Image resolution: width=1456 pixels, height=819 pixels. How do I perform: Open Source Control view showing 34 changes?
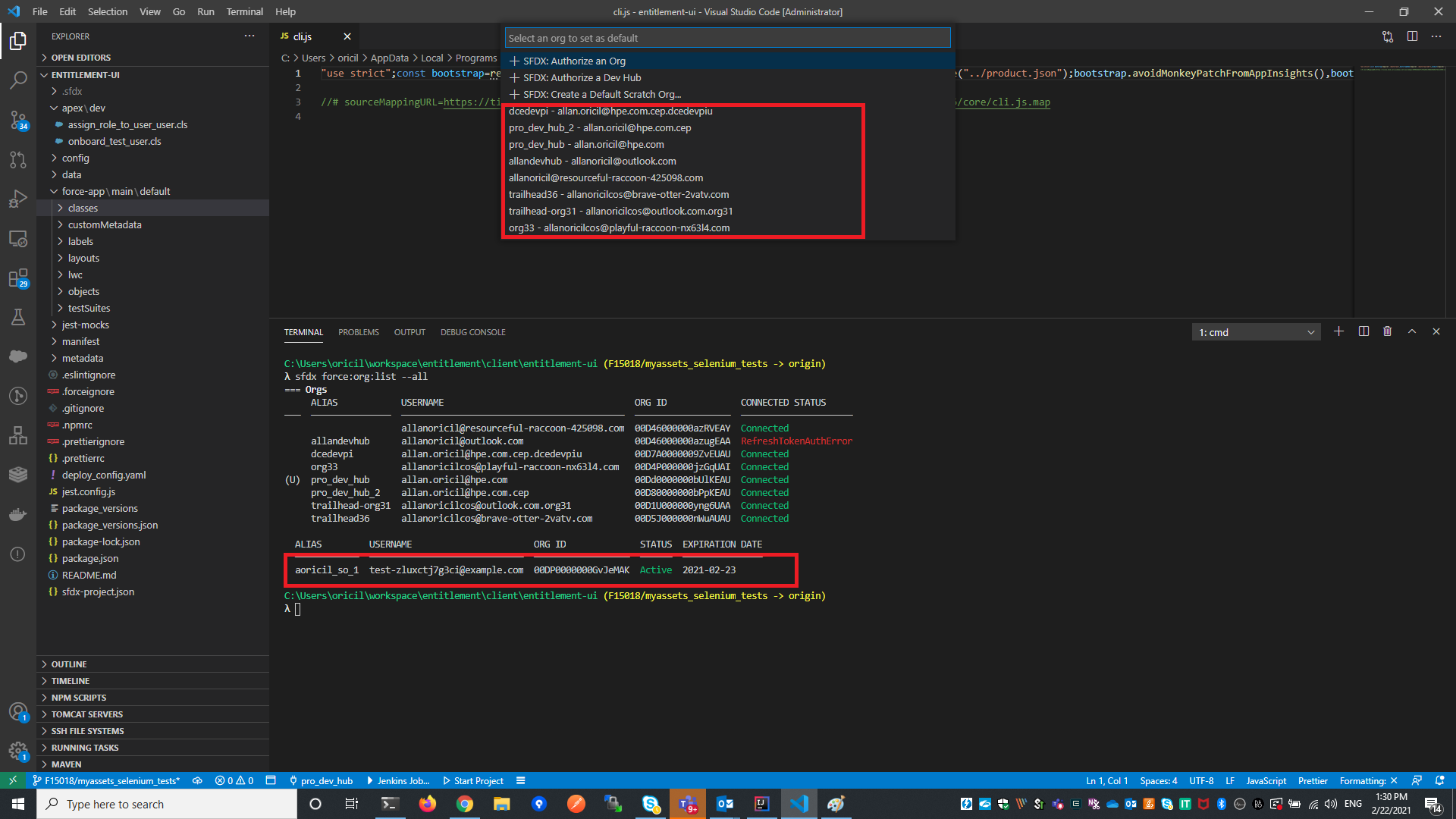click(x=18, y=121)
